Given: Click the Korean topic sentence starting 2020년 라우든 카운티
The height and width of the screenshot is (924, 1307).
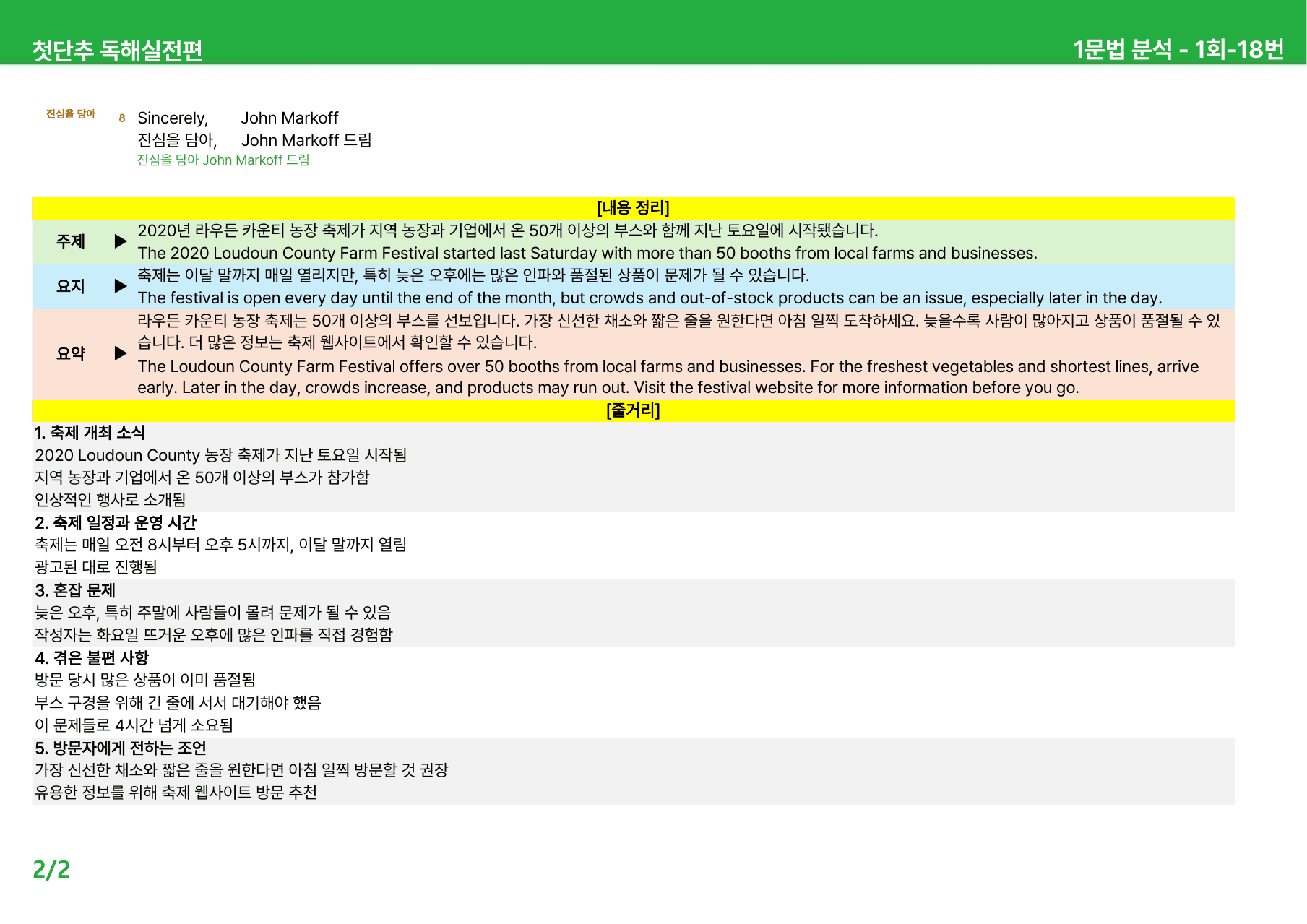Looking at the screenshot, I should (x=508, y=230).
